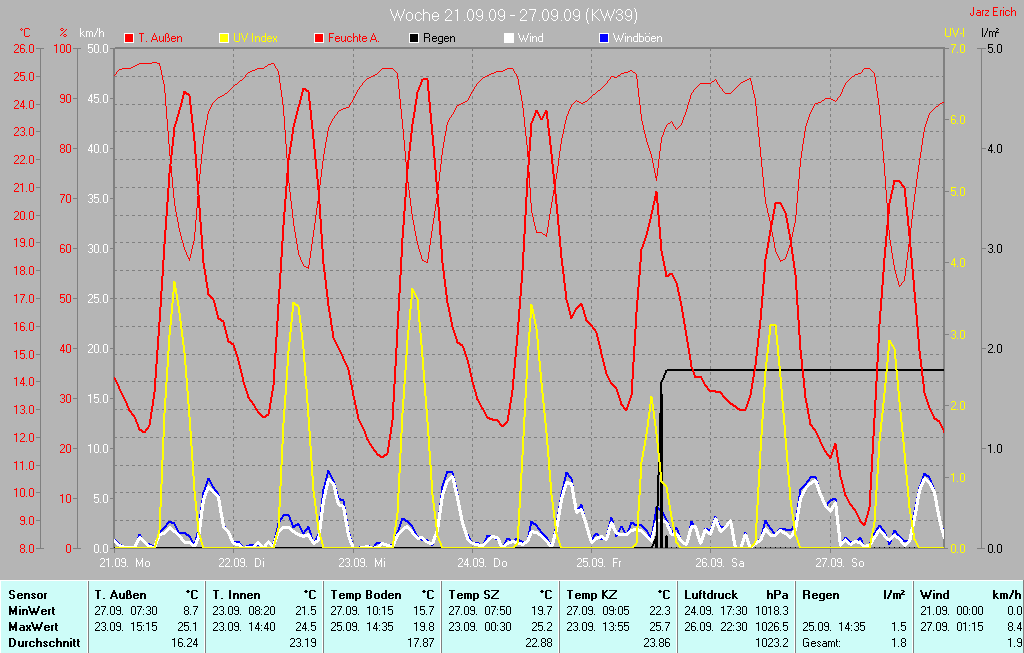Click the Temp SZ maximum 25.2
1024x653 pixels.
coord(542,627)
